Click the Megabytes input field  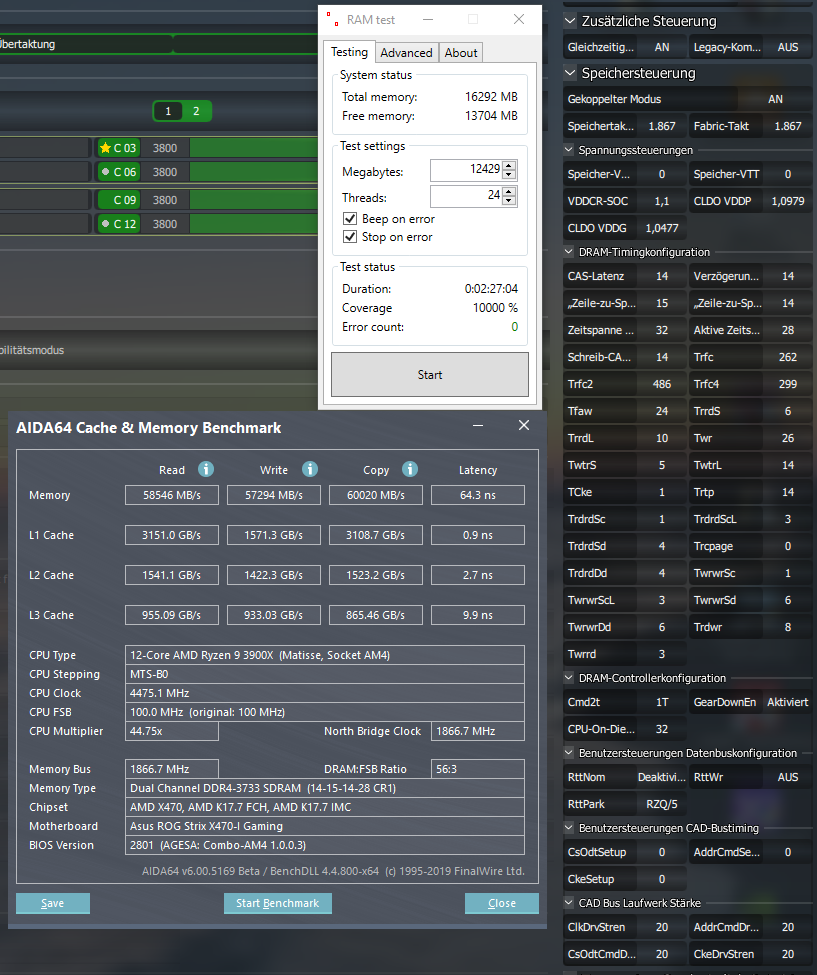(x=466, y=170)
